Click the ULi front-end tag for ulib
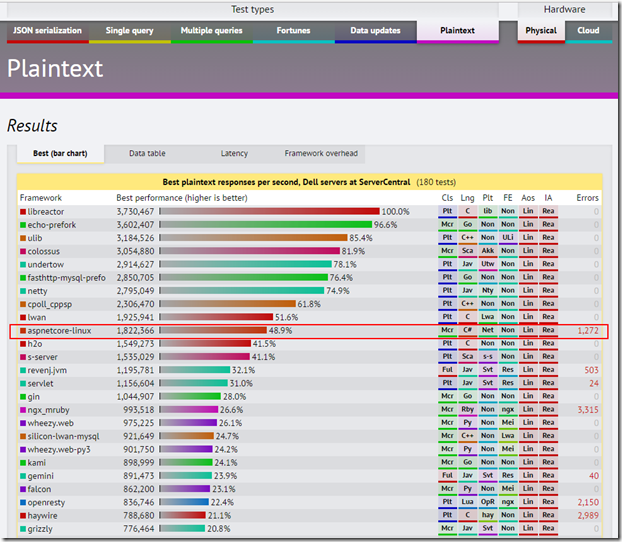This screenshot has width=622, height=542. coord(508,238)
